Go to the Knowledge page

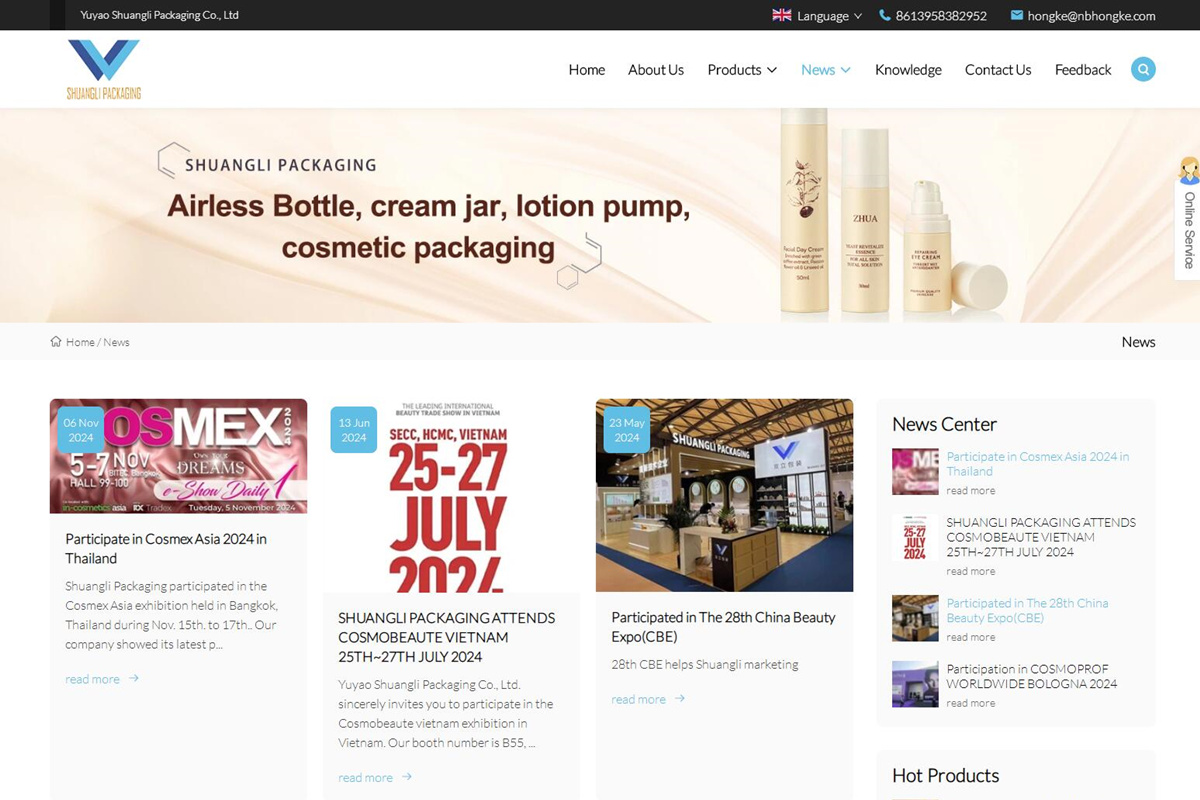(x=908, y=70)
